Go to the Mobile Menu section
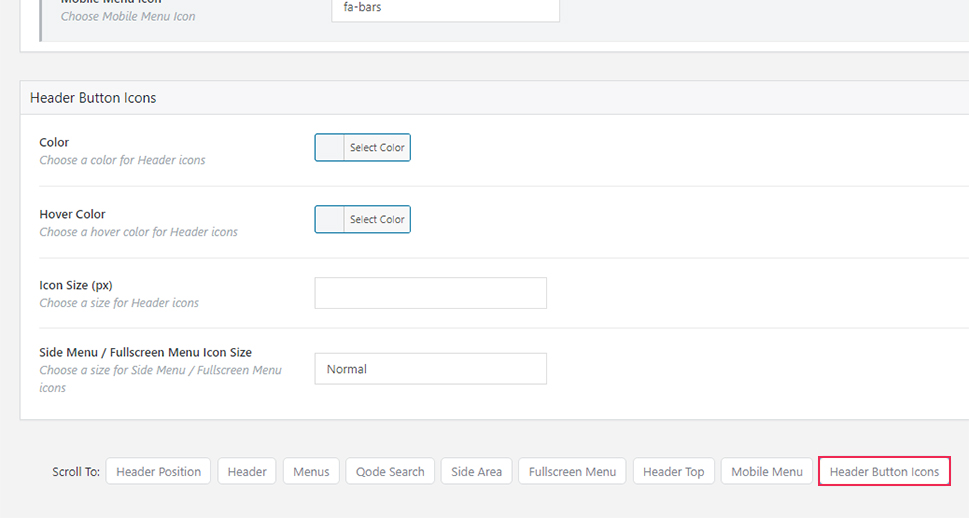 coord(767,472)
